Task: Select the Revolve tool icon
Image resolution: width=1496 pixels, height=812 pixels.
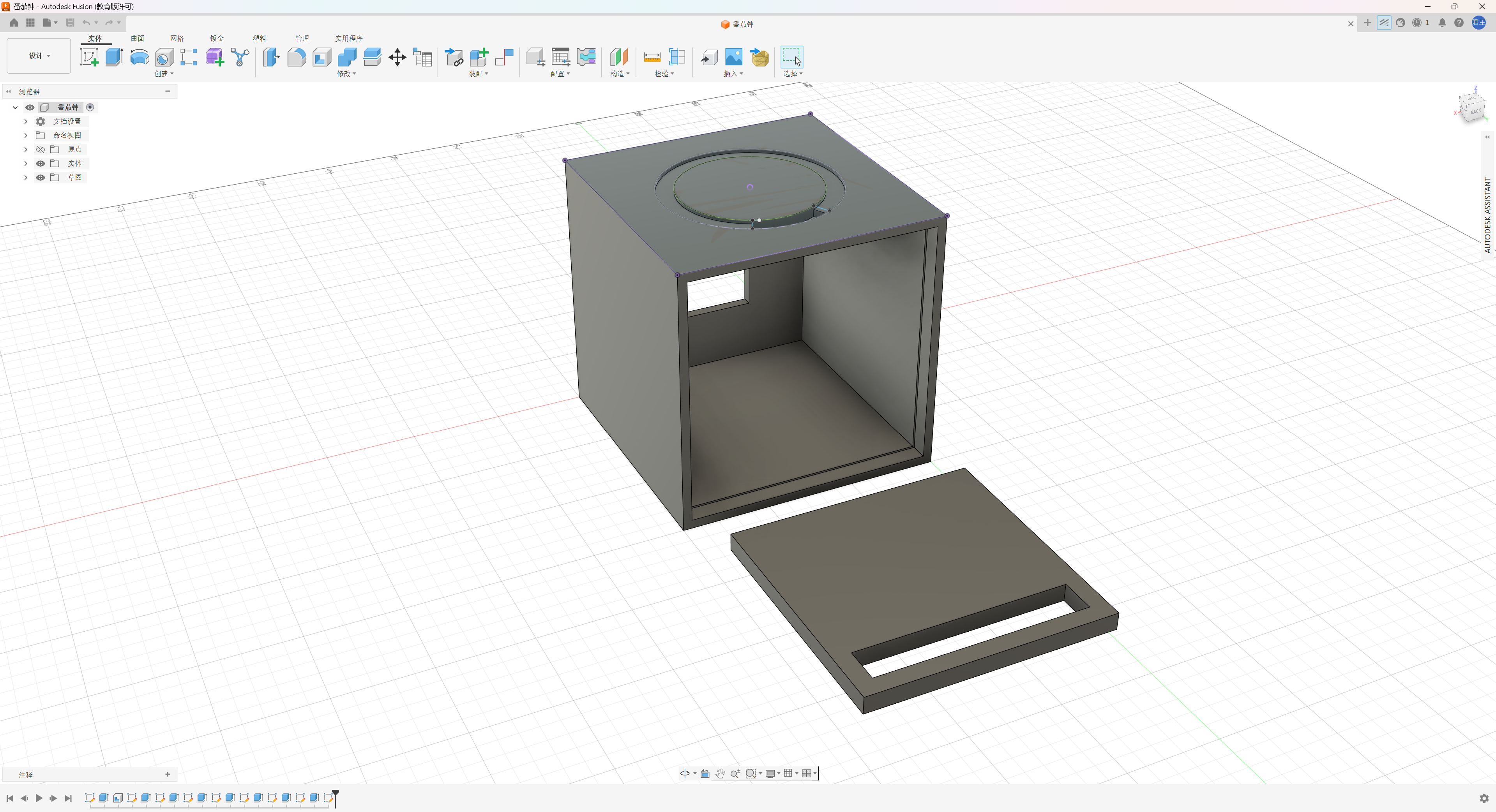Action: coord(140,57)
